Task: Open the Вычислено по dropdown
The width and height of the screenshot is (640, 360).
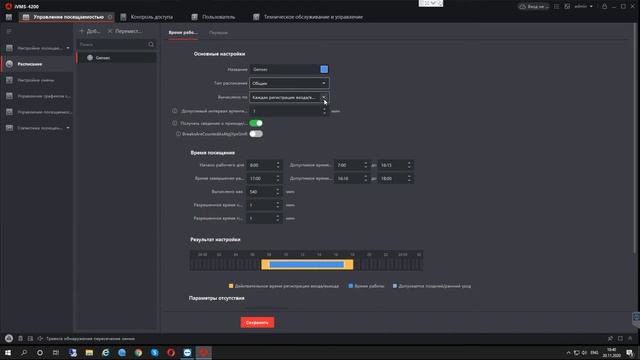Action: pos(289,98)
